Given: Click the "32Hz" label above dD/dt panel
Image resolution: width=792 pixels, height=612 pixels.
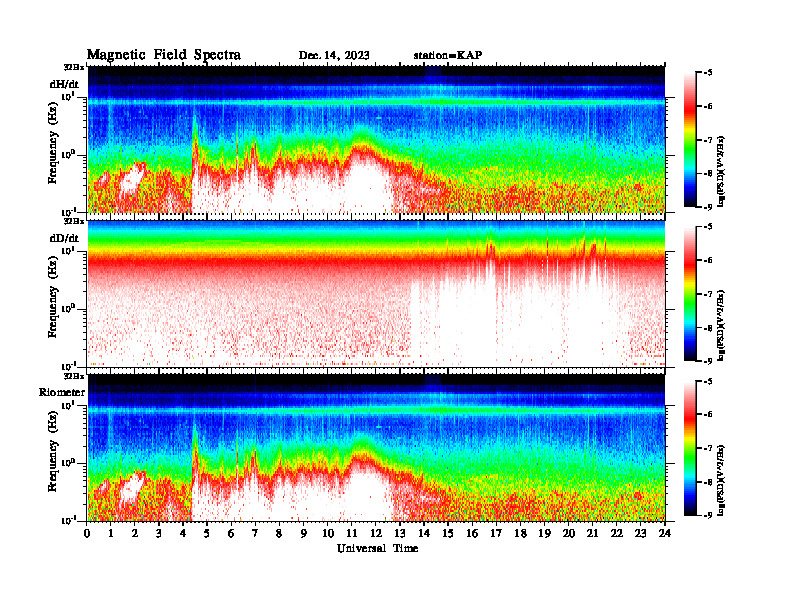Looking at the screenshot, I should (74, 221).
